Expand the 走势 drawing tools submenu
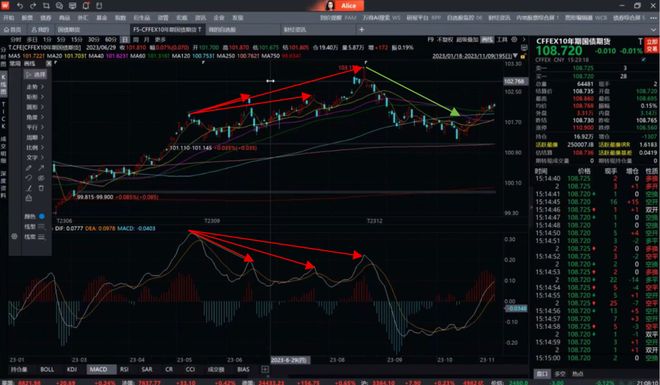This screenshot has height=385, width=660. [35, 87]
